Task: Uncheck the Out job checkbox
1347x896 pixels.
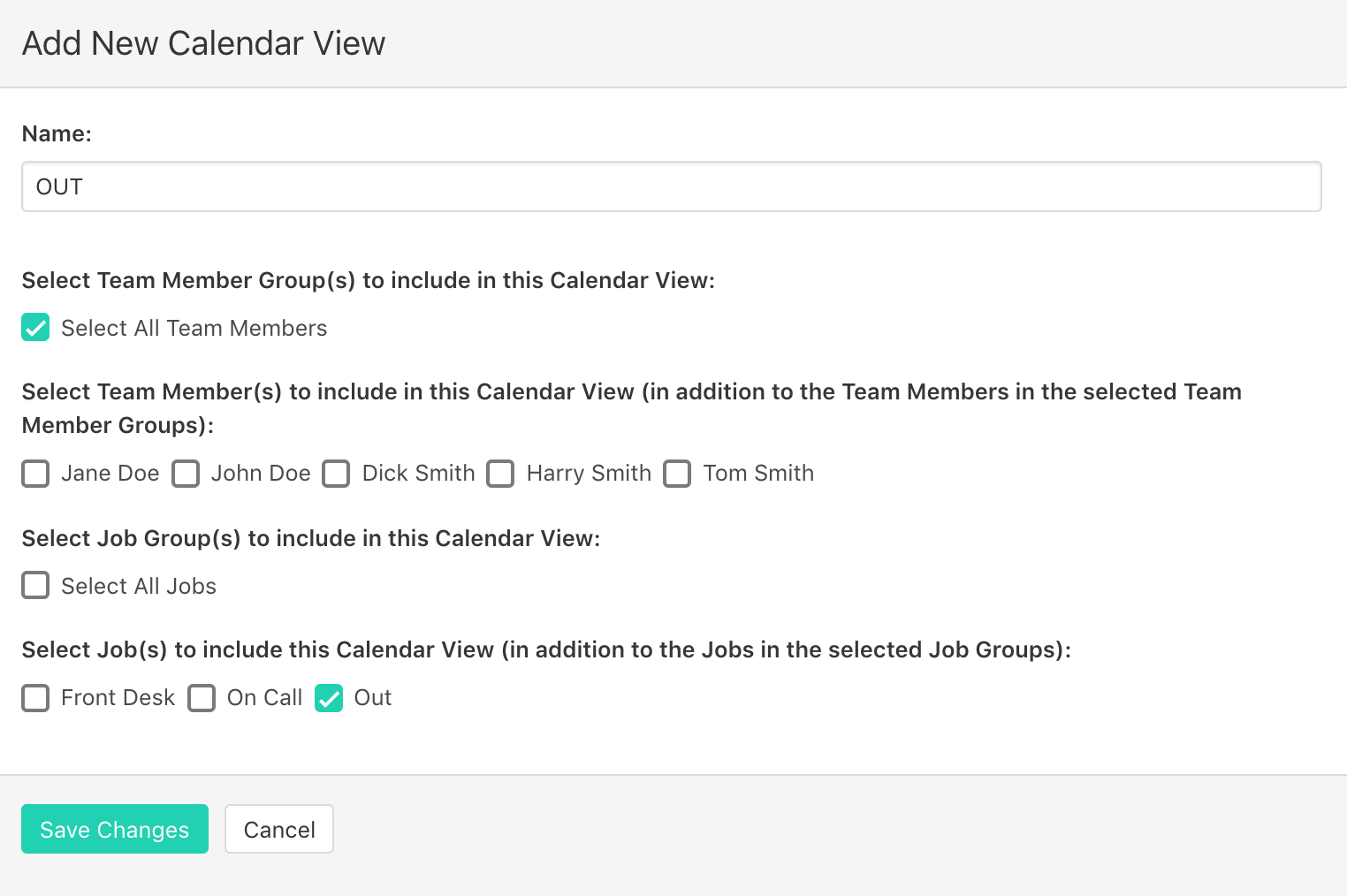Action: [x=329, y=698]
